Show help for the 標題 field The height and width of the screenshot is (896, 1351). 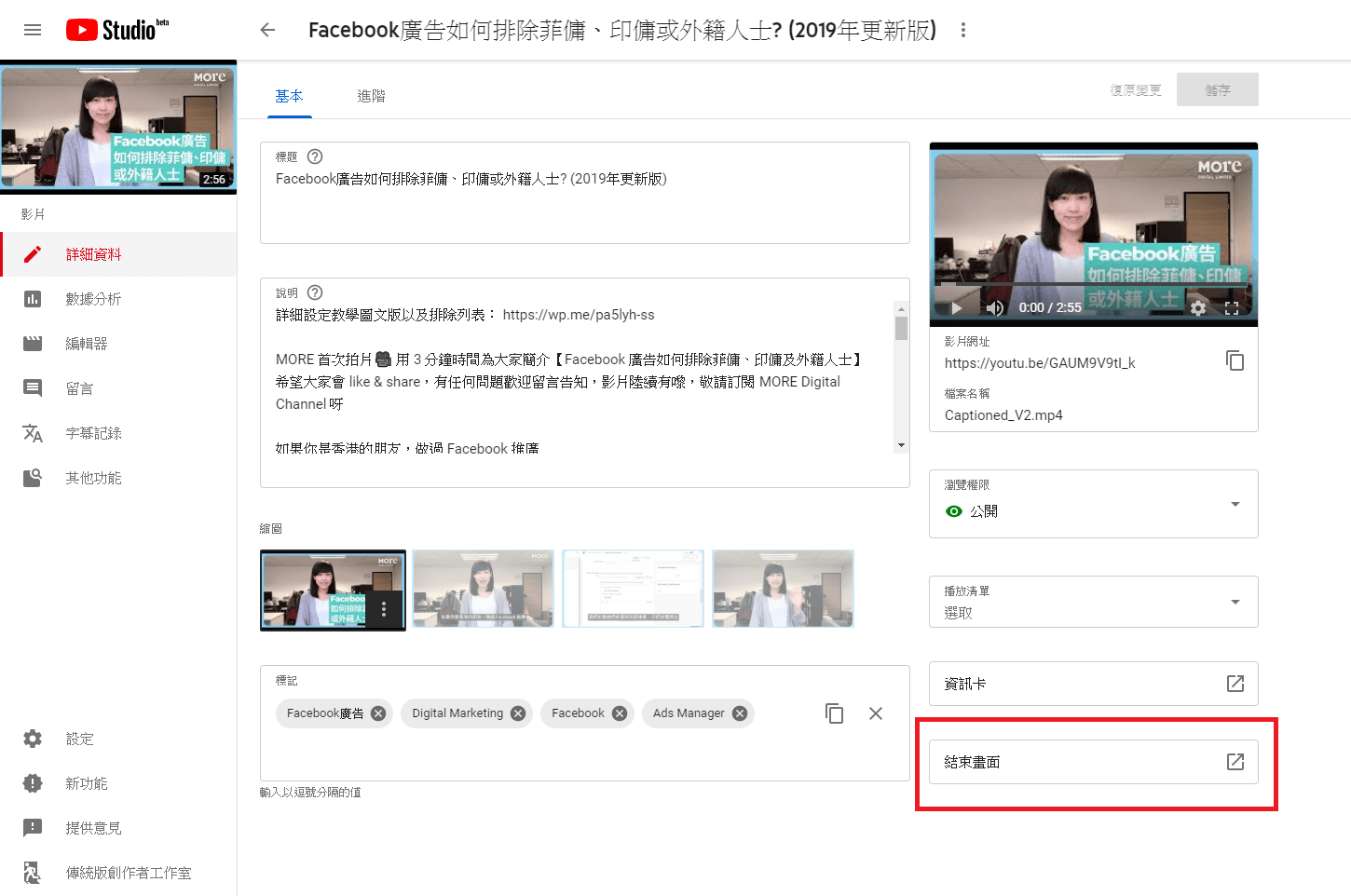(x=315, y=156)
